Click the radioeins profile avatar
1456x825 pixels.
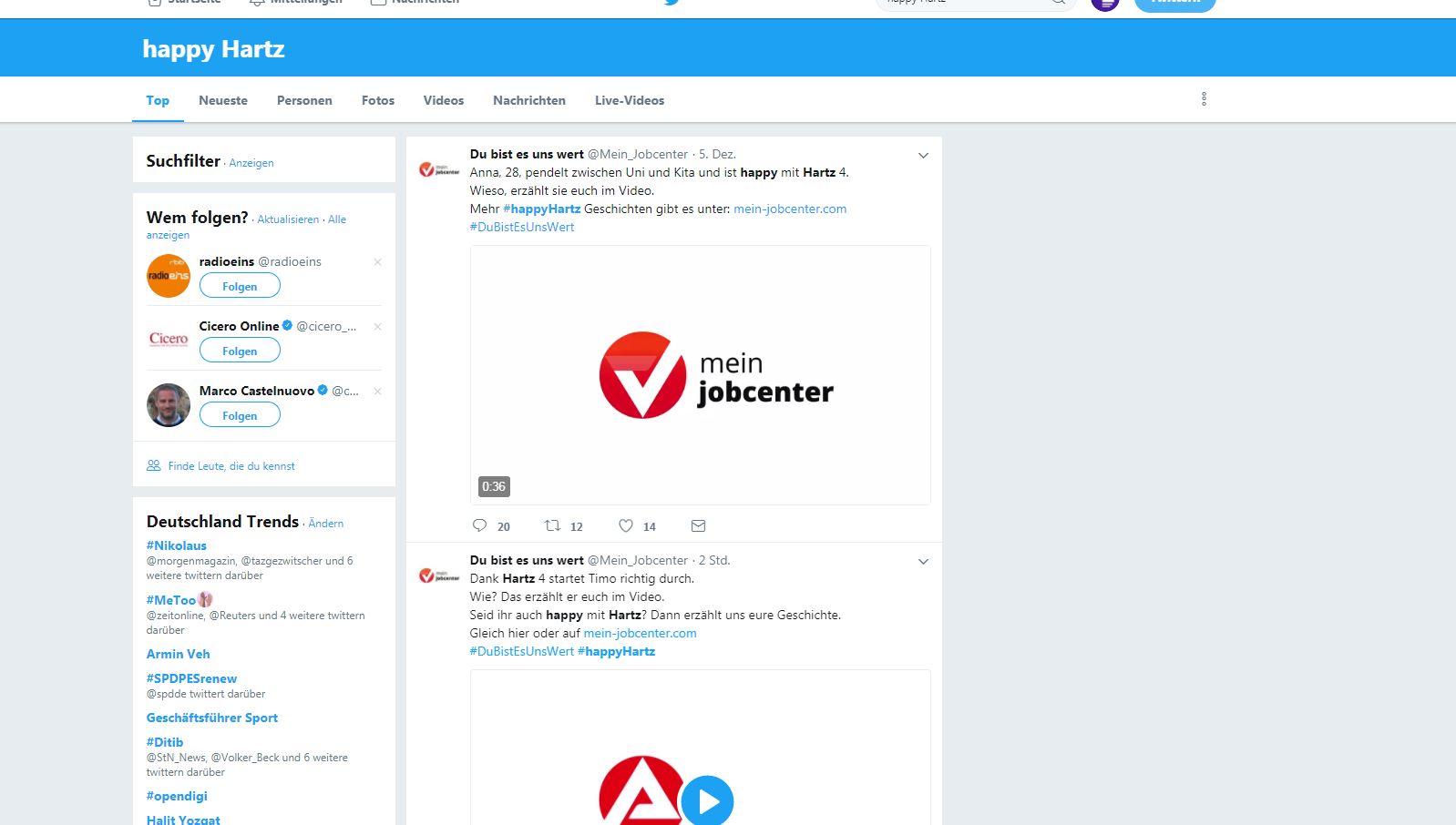pos(169,275)
